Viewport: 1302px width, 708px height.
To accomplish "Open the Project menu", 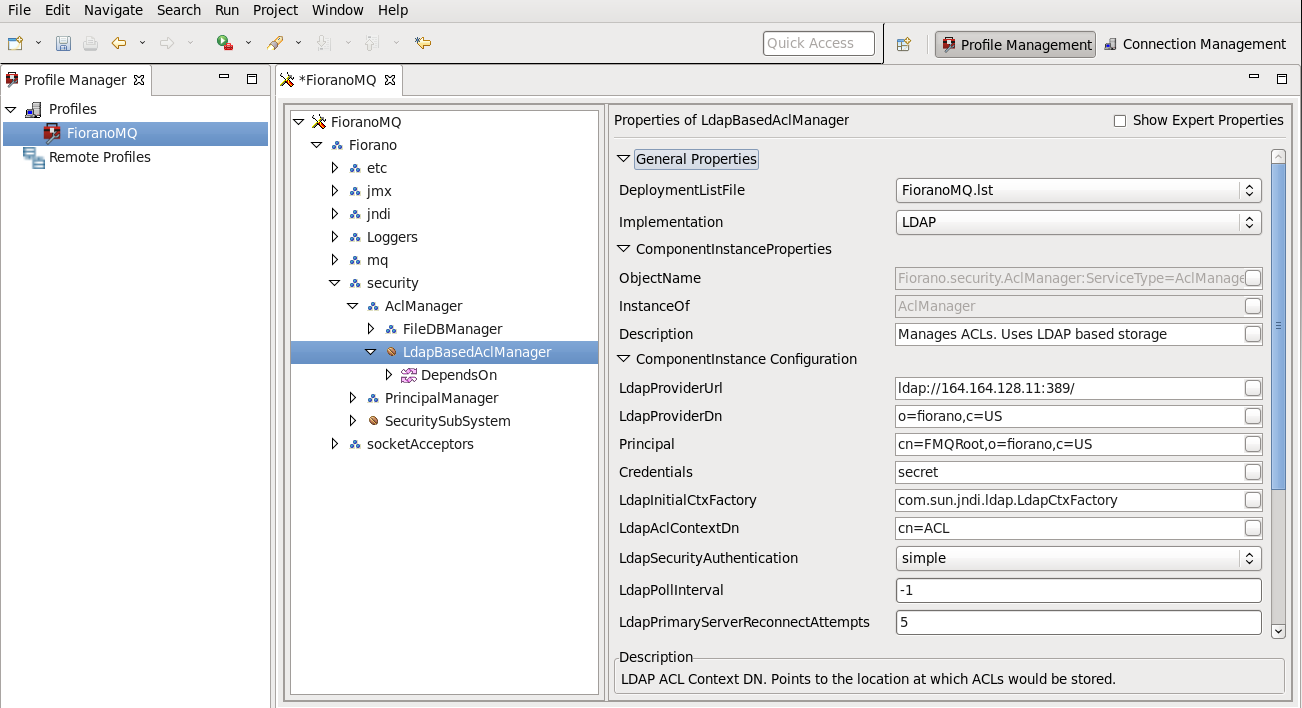I will click(x=275, y=10).
